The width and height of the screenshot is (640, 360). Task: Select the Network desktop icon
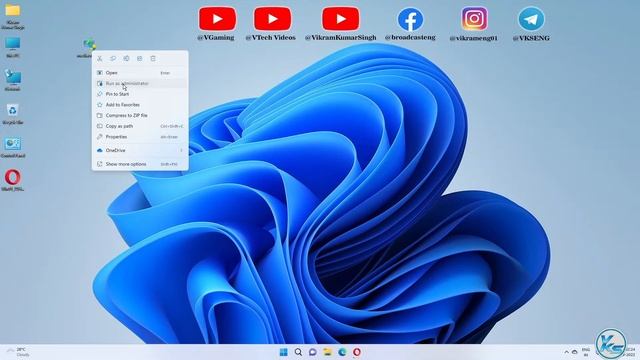tap(13, 80)
